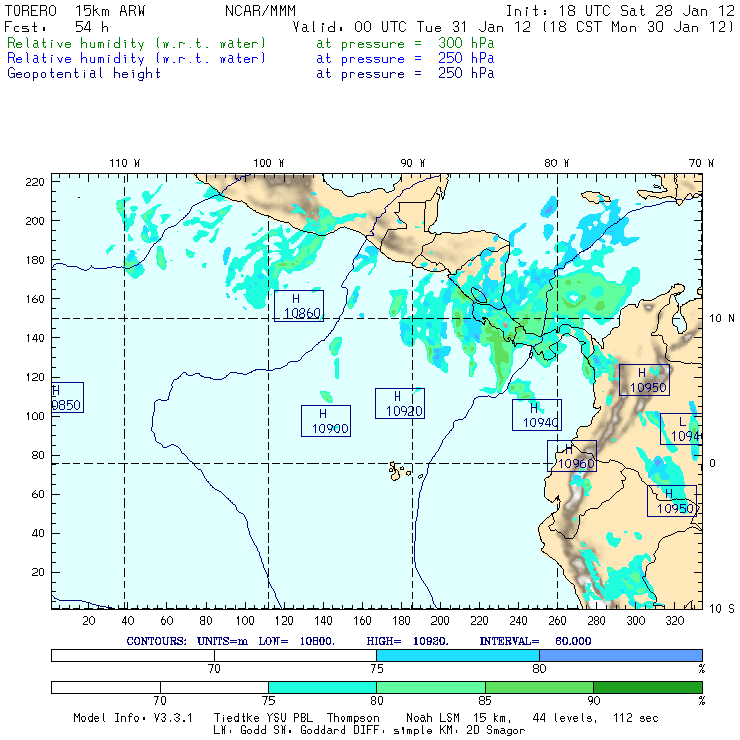Click the green "300 hPa" pressure value

(x=466, y=43)
